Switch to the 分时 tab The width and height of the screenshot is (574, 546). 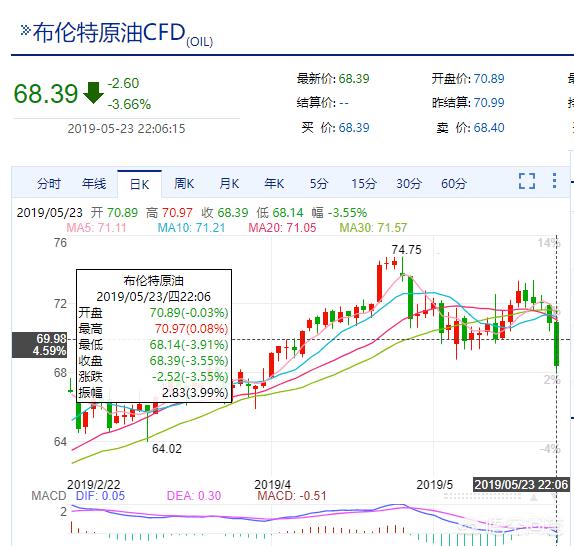[48, 183]
